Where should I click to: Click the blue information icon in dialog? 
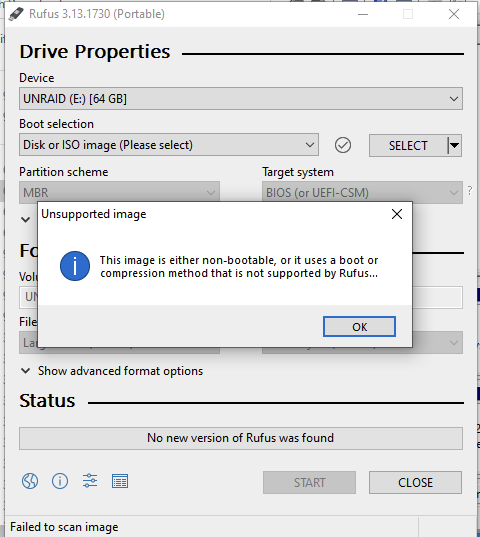(75, 266)
